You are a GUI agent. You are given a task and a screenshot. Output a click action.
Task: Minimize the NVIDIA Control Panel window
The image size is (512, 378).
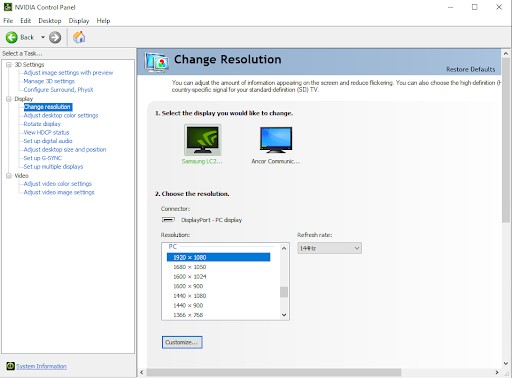coord(451,7)
